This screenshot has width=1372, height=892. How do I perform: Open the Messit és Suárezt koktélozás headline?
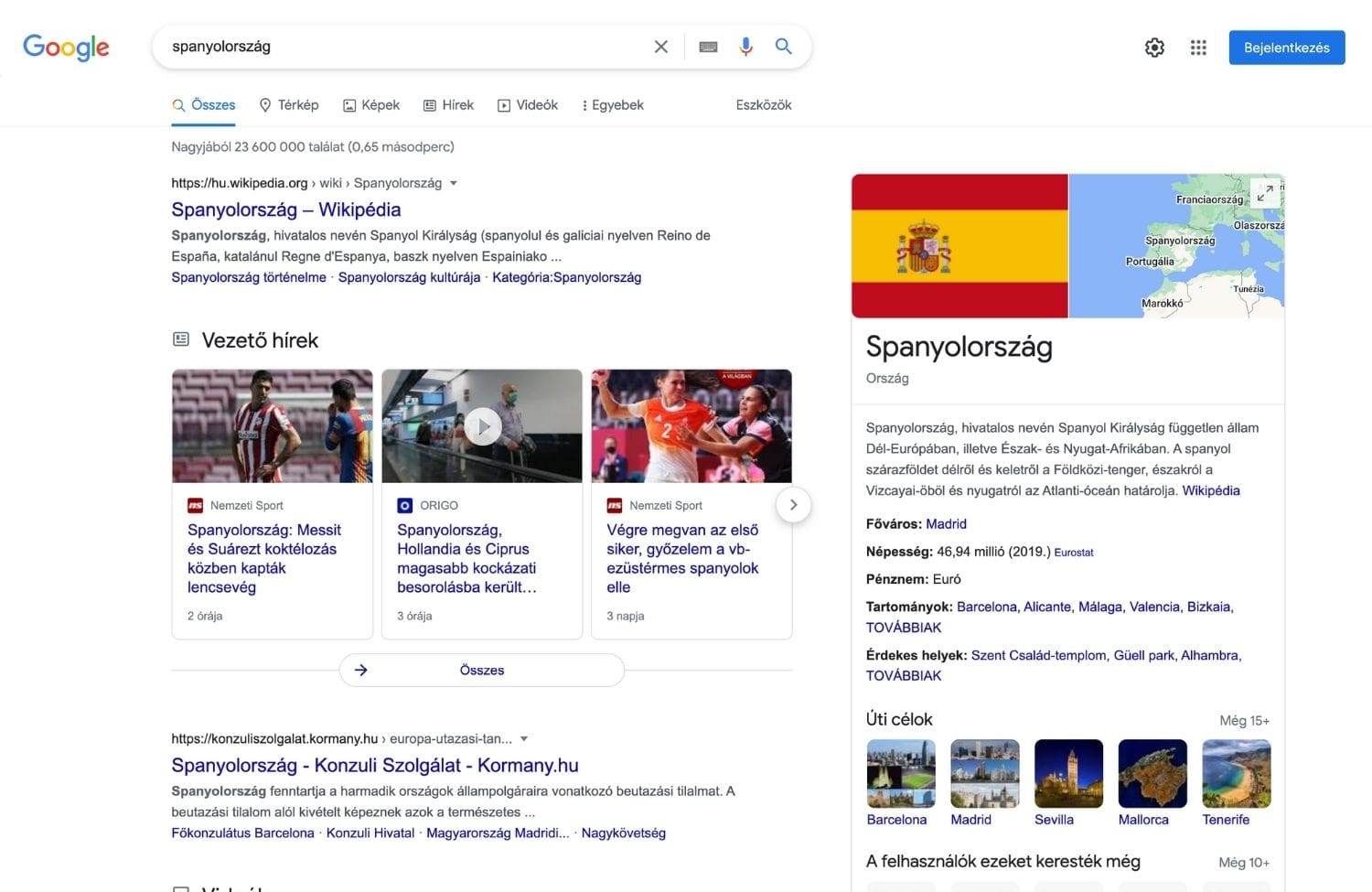pyautogui.click(x=264, y=558)
